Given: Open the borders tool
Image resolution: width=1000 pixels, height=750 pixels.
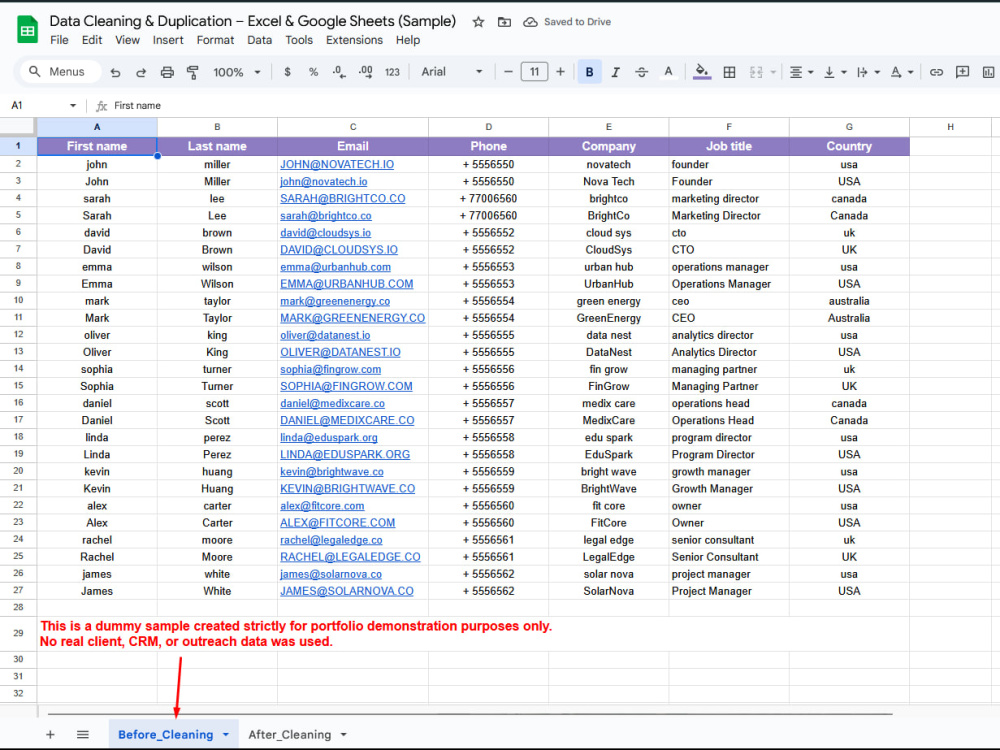Looking at the screenshot, I should point(729,72).
